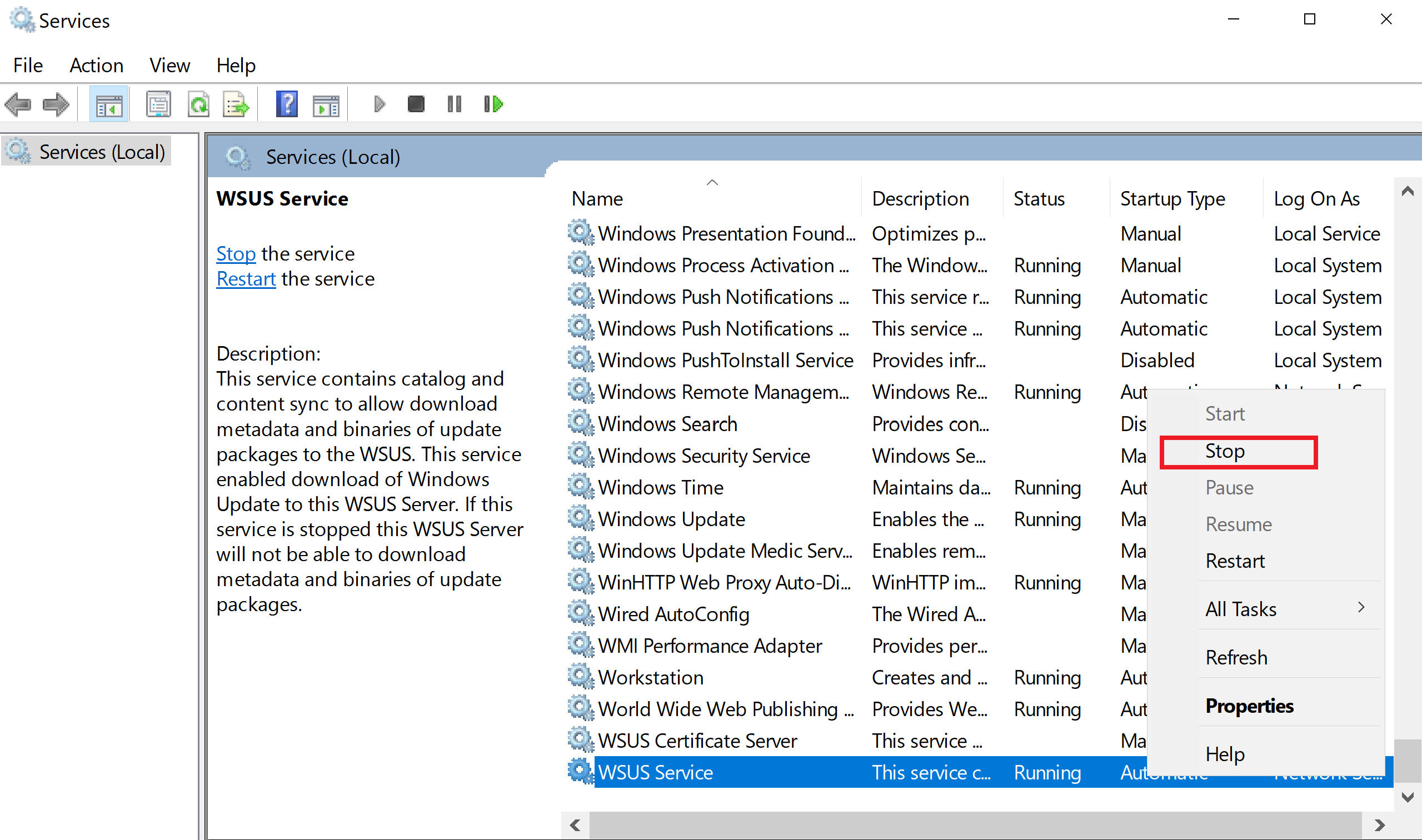
Task: Open the blue Help toolbar icon
Action: [x=286, y=104]
